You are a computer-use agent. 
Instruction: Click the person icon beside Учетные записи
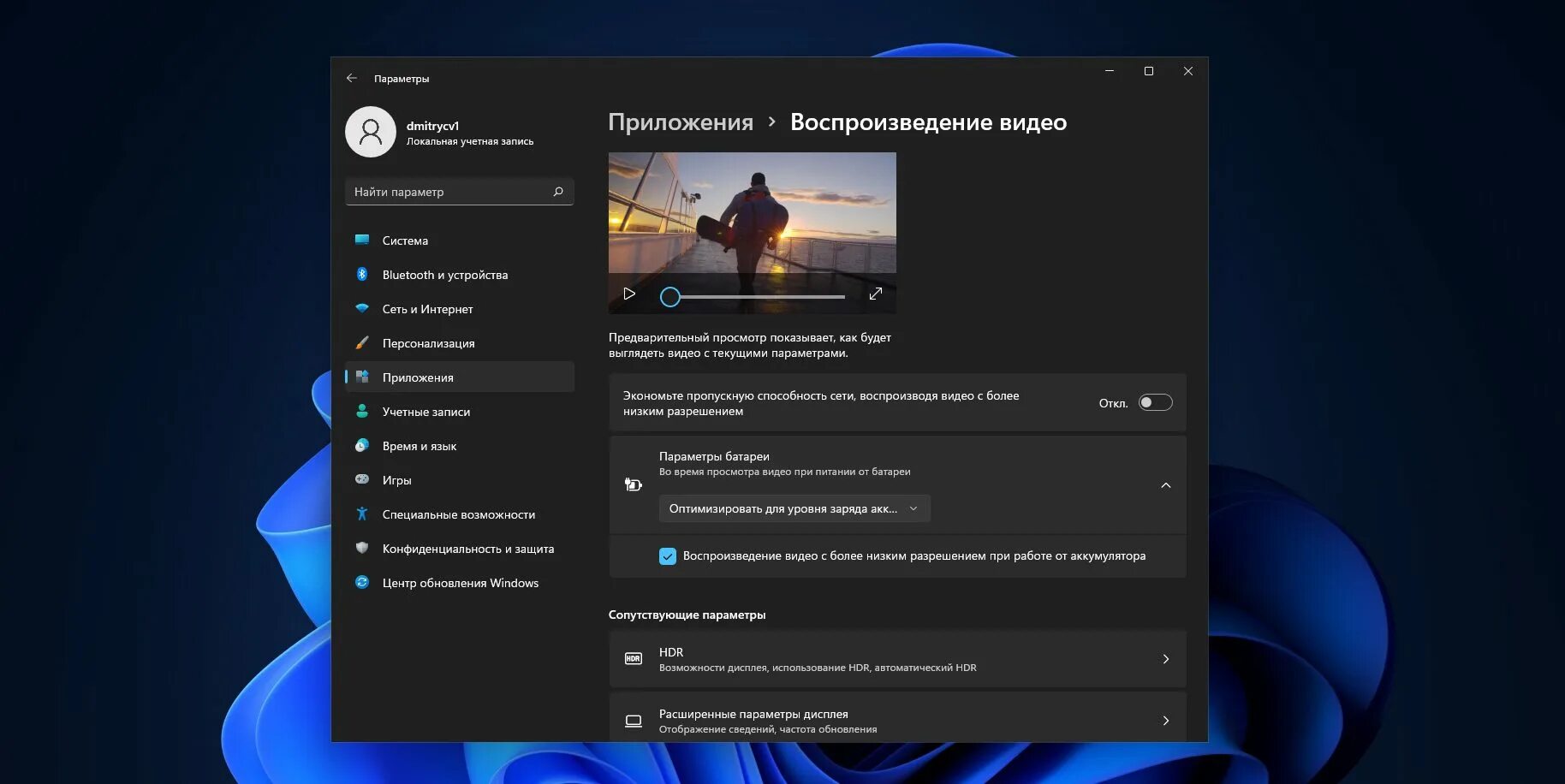pyautogui.click(x=362, y=411)
